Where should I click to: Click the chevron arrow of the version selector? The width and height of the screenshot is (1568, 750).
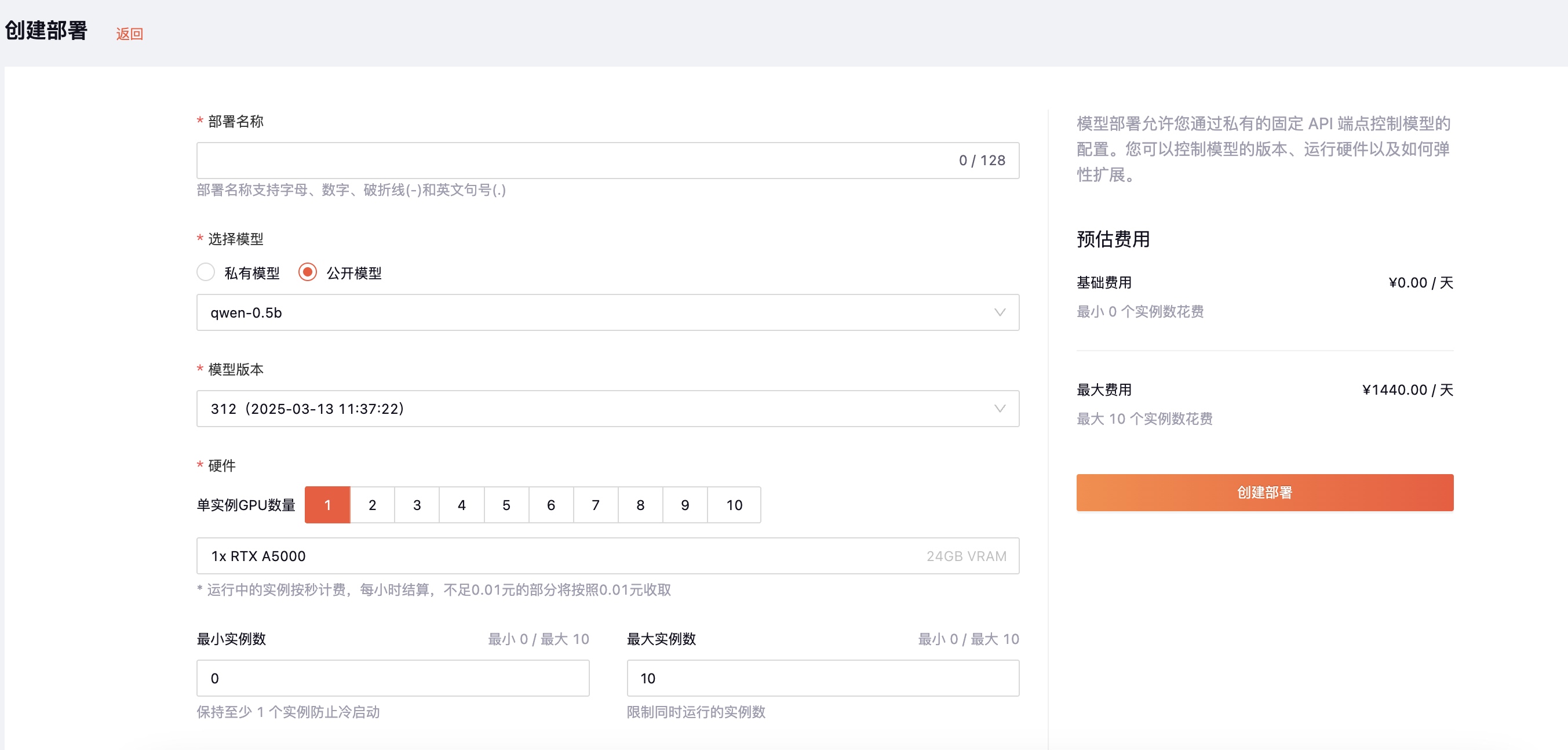(x=999, y=409)
